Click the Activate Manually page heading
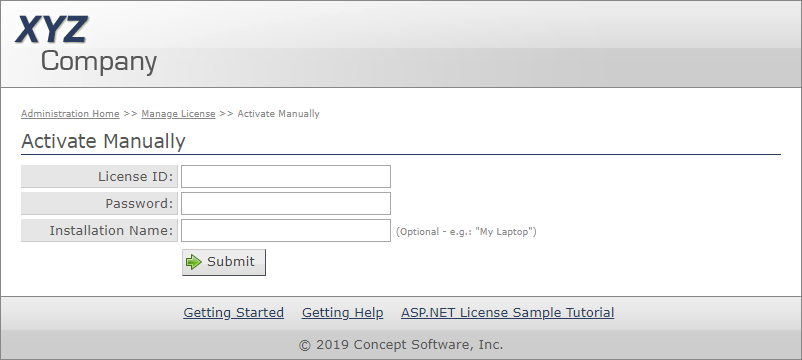802x360 pixels. tap(103, 141)
